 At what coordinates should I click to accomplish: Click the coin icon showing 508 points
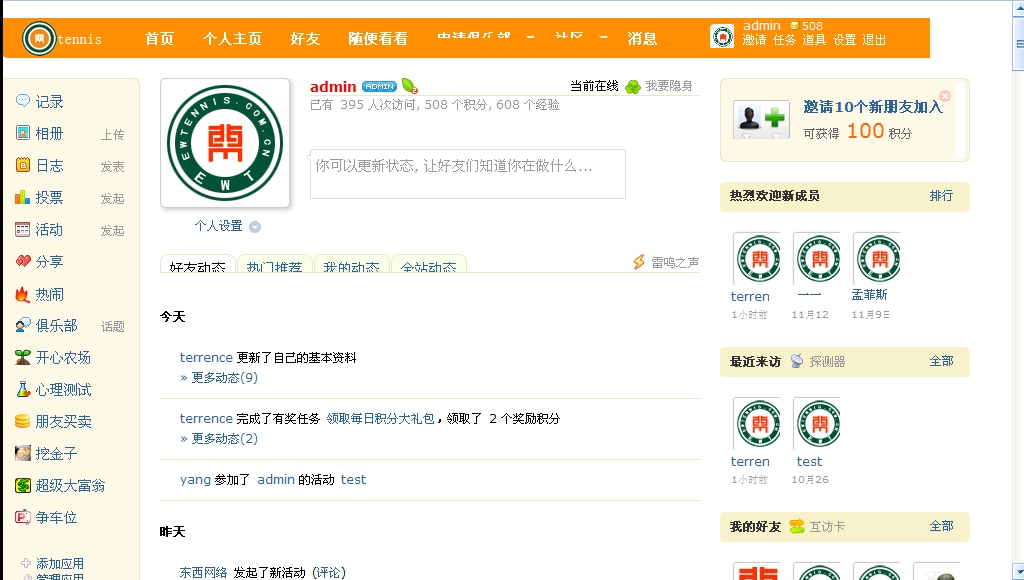click(795, 26)
